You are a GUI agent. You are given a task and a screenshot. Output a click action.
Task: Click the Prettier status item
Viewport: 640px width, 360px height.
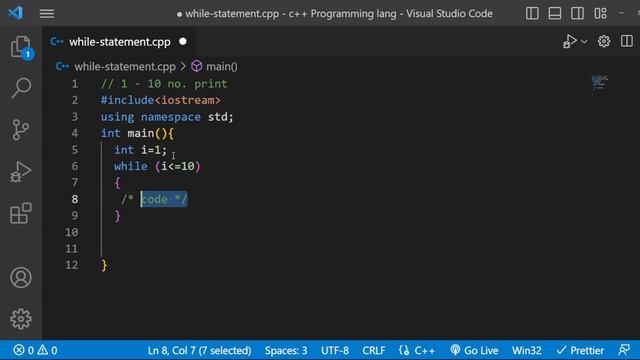click(580, 350)
